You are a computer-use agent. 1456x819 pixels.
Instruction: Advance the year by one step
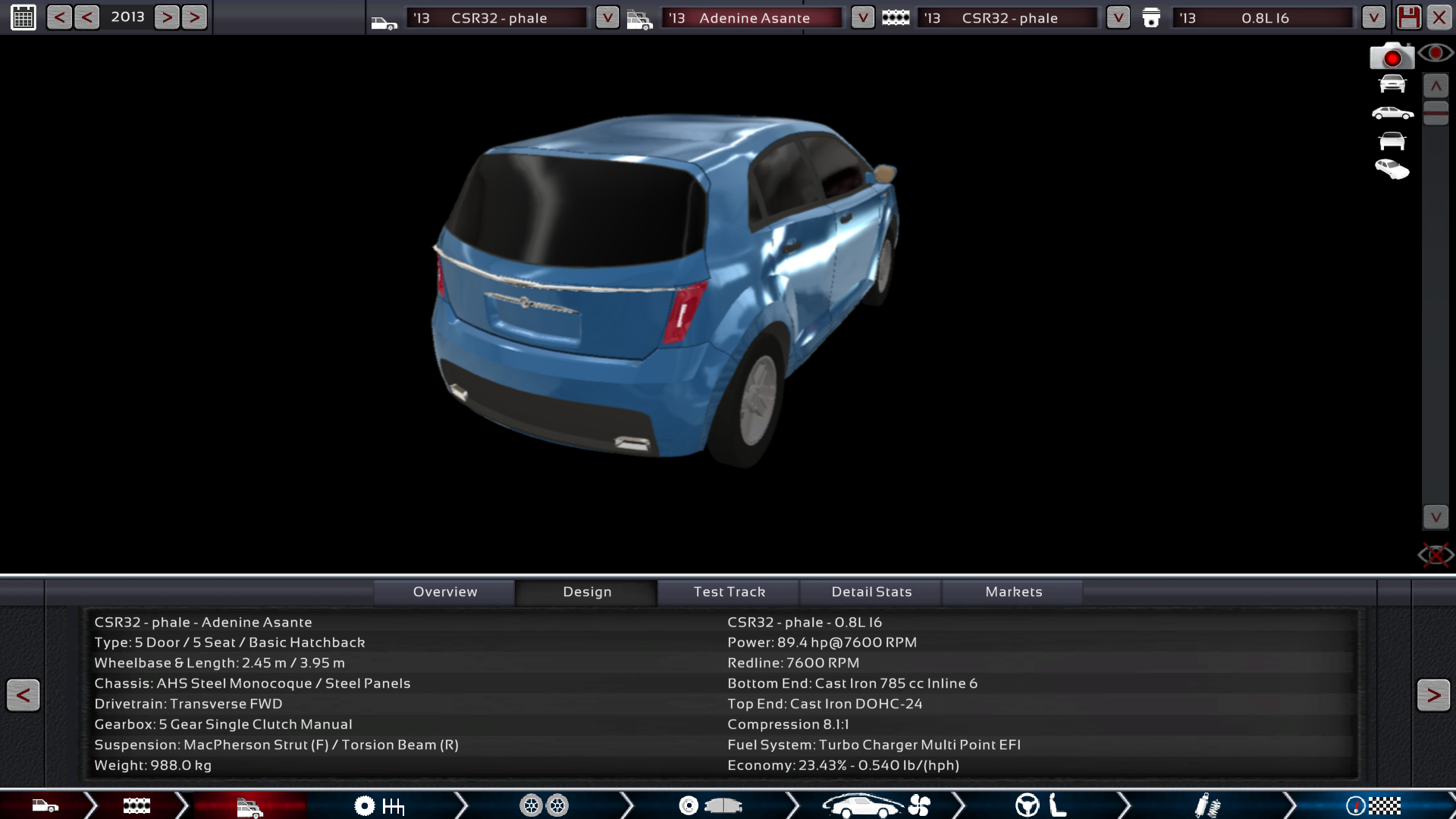(167, 17)
